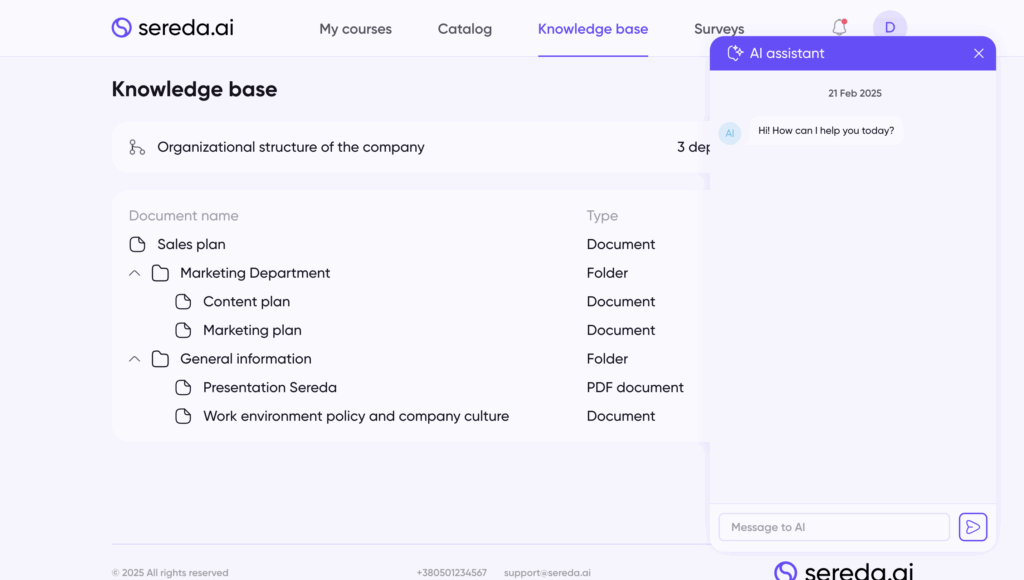Click the sereda.ai logo in header
This screenshot has height=580, width=1024.
[x=172, y=28]
